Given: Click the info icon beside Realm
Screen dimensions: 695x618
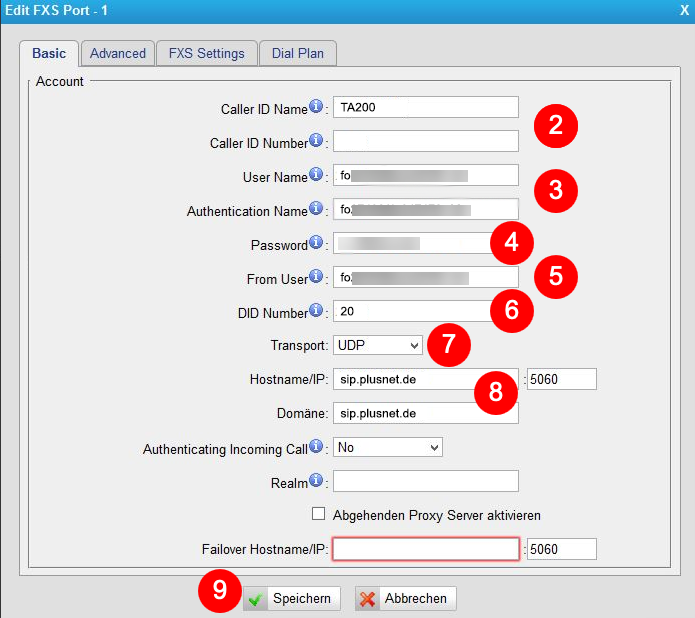Looking at the screenshot, I should coord(316,481).
